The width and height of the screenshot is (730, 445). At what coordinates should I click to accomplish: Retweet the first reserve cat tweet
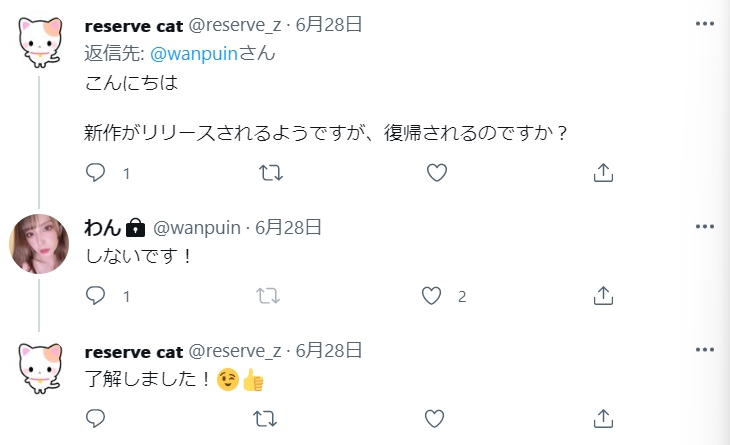(270, 173)
